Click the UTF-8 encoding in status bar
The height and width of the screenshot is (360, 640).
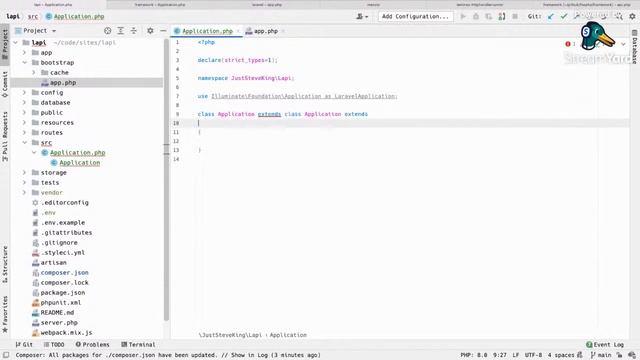pyautogui.click(x=533, y=355)
